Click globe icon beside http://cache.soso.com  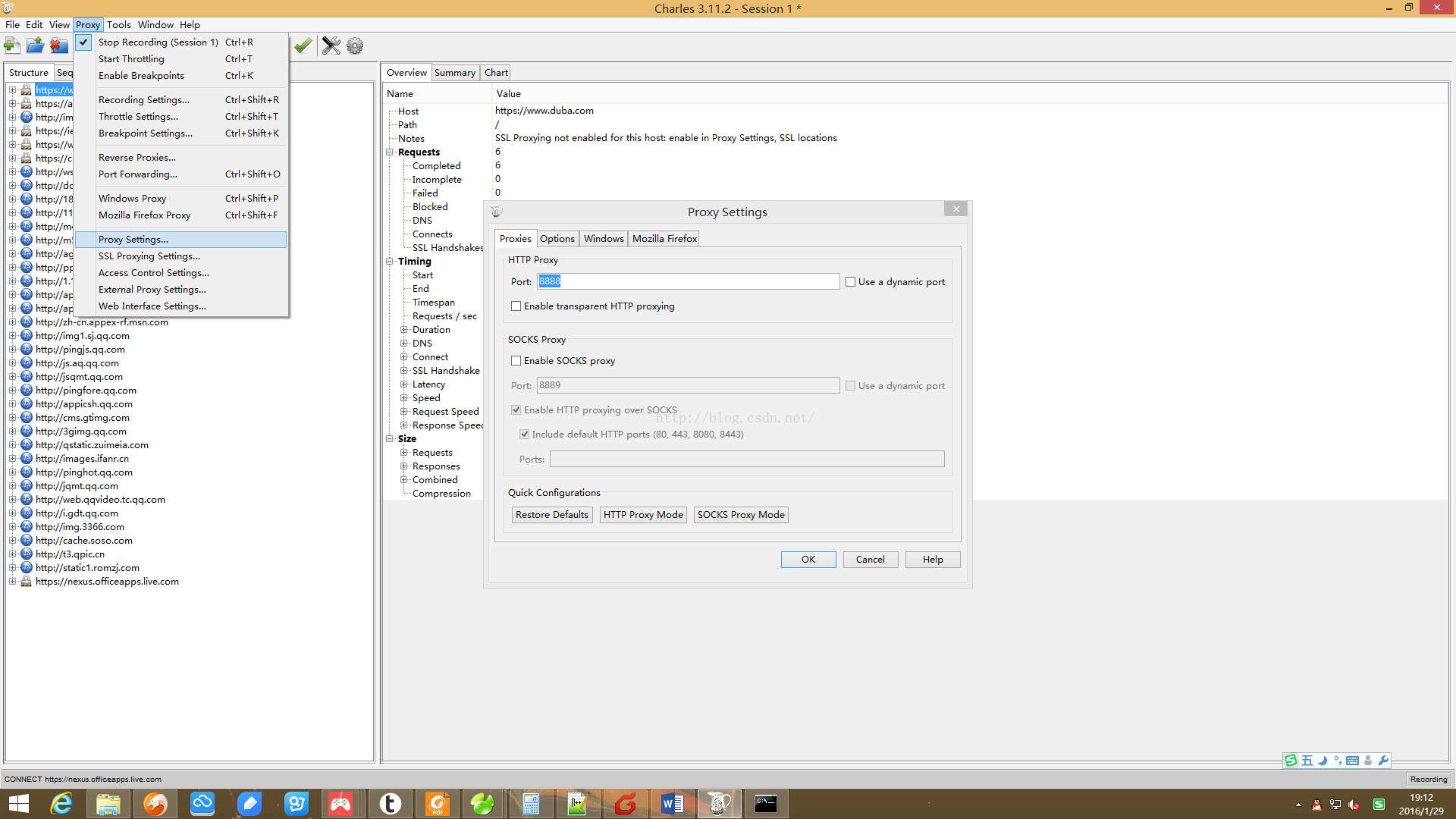pyautogui.click(x=27, y=541)
